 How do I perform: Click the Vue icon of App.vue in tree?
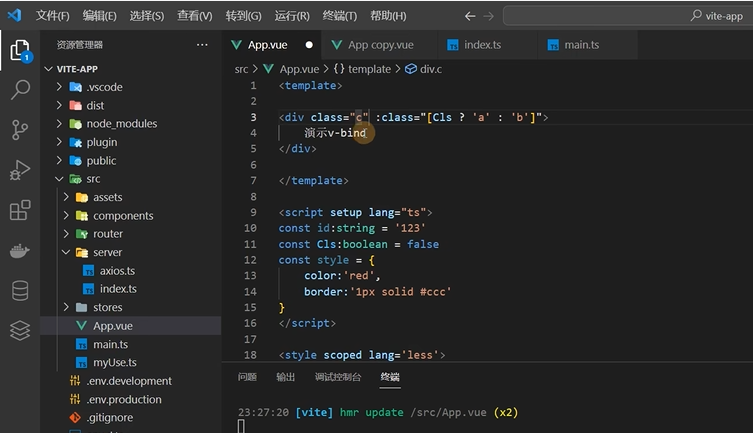82,325
